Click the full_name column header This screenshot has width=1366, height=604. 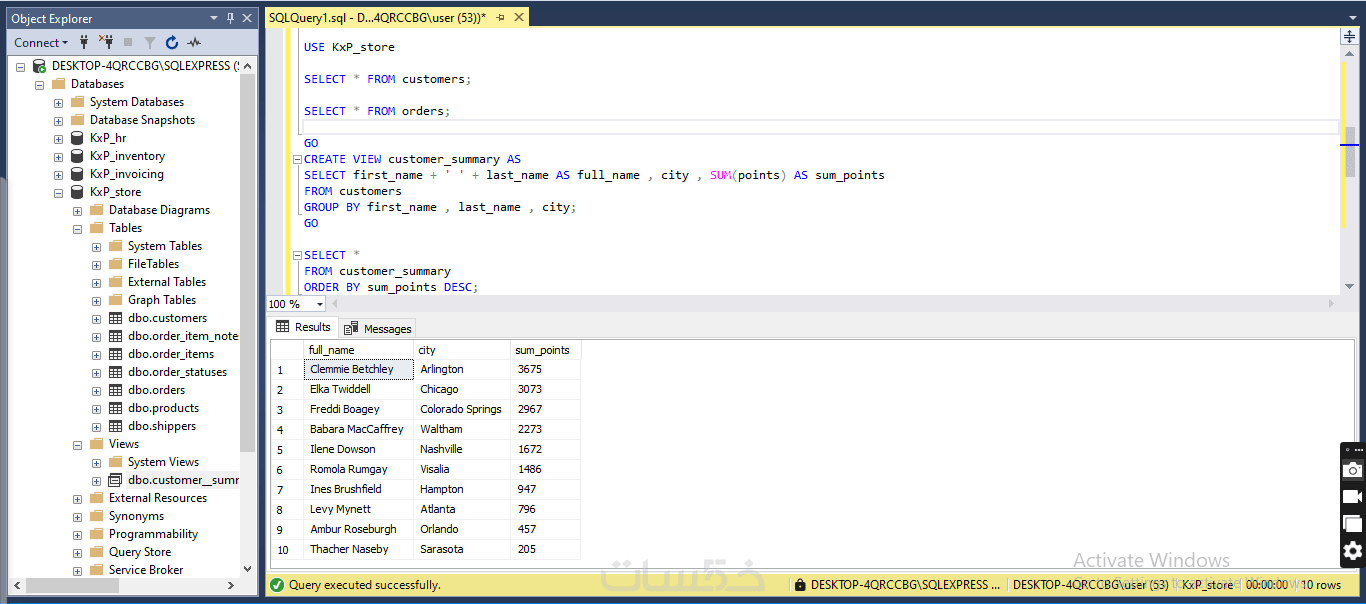[358, 350]
